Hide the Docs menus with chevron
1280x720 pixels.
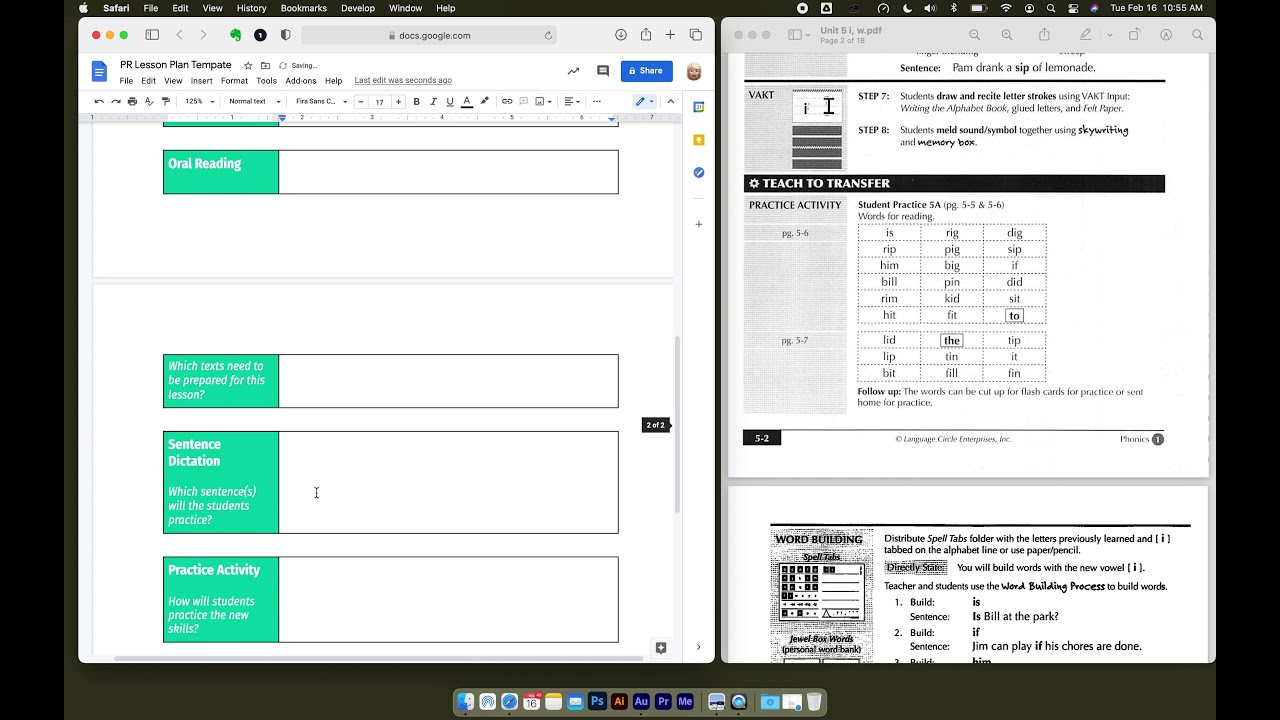coord(670,101)
